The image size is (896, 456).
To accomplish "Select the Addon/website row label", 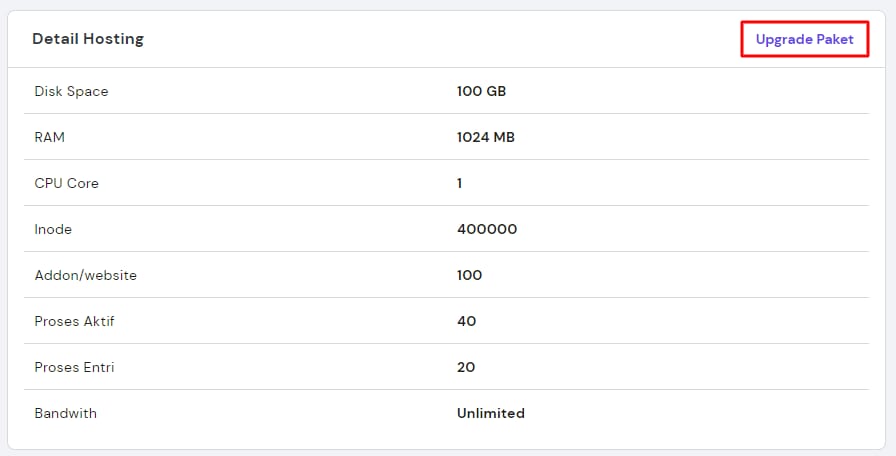I will [85, 275].
